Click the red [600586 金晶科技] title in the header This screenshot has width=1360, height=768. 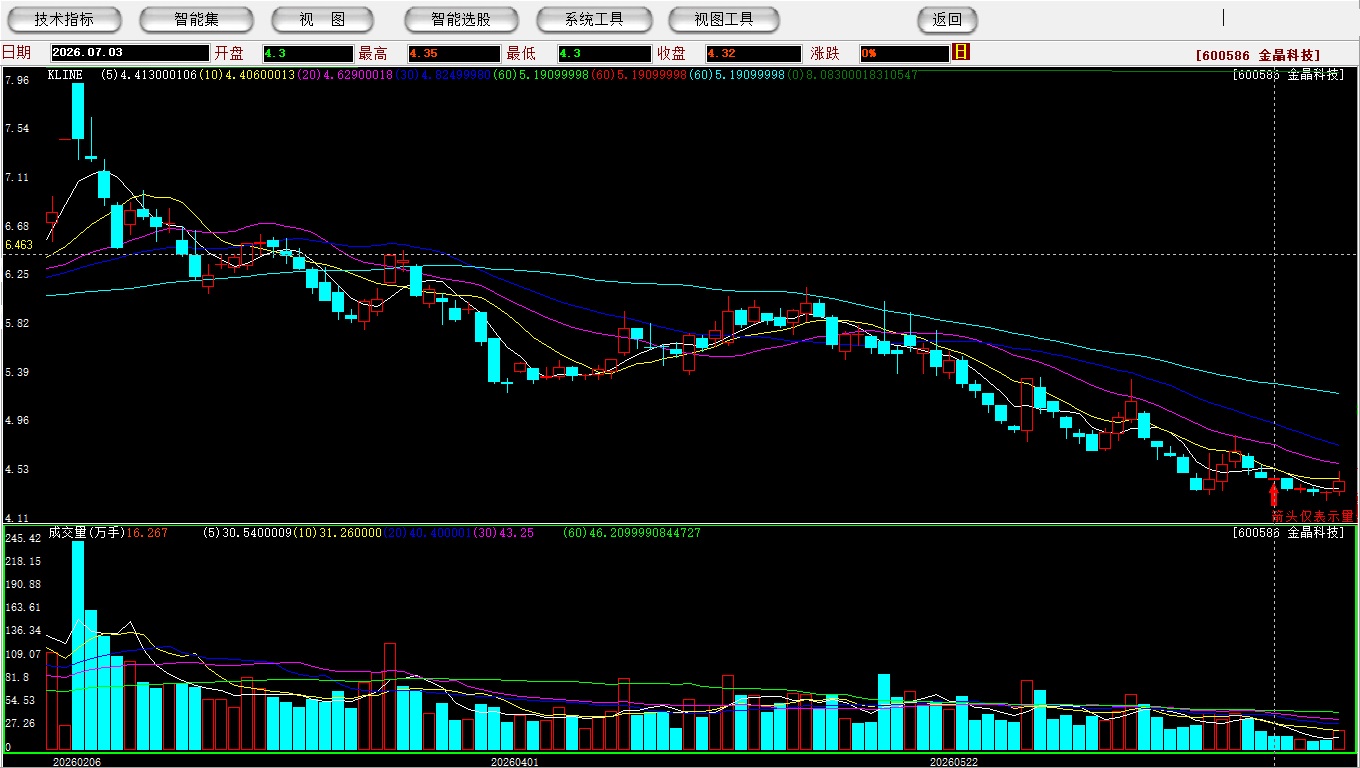point(1258,56)
